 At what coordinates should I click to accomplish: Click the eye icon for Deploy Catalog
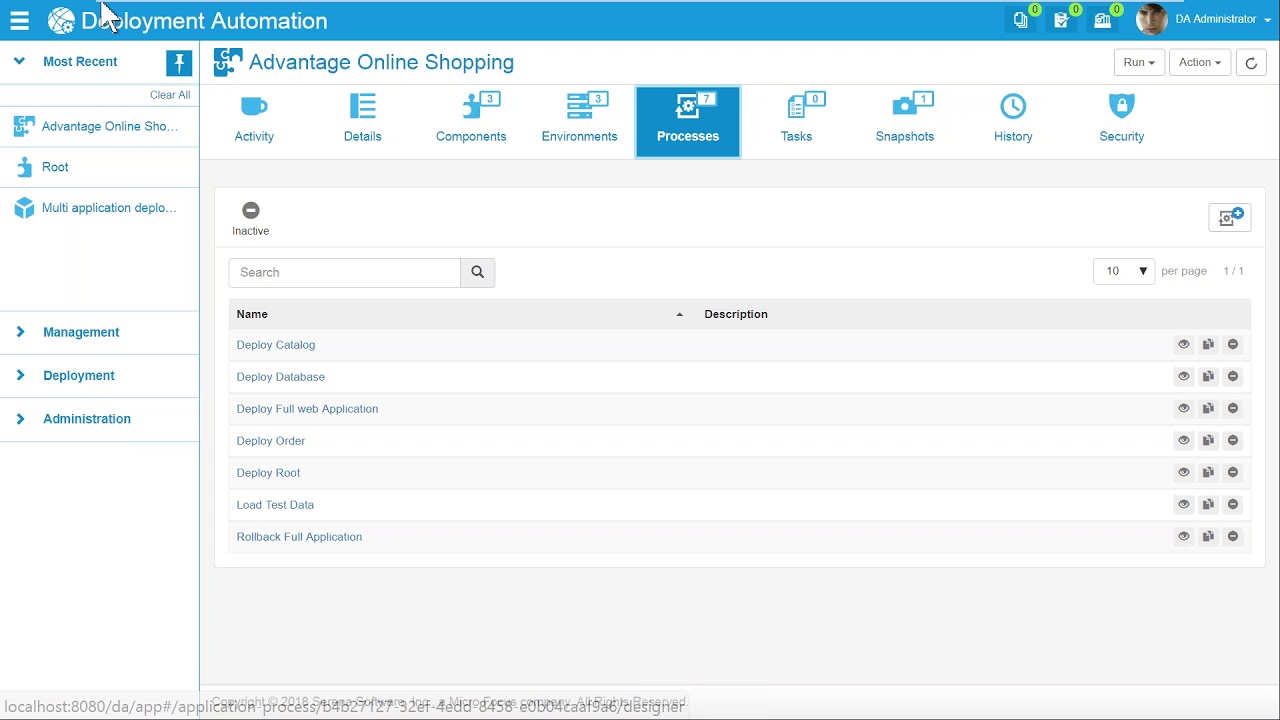(1183, 344)
